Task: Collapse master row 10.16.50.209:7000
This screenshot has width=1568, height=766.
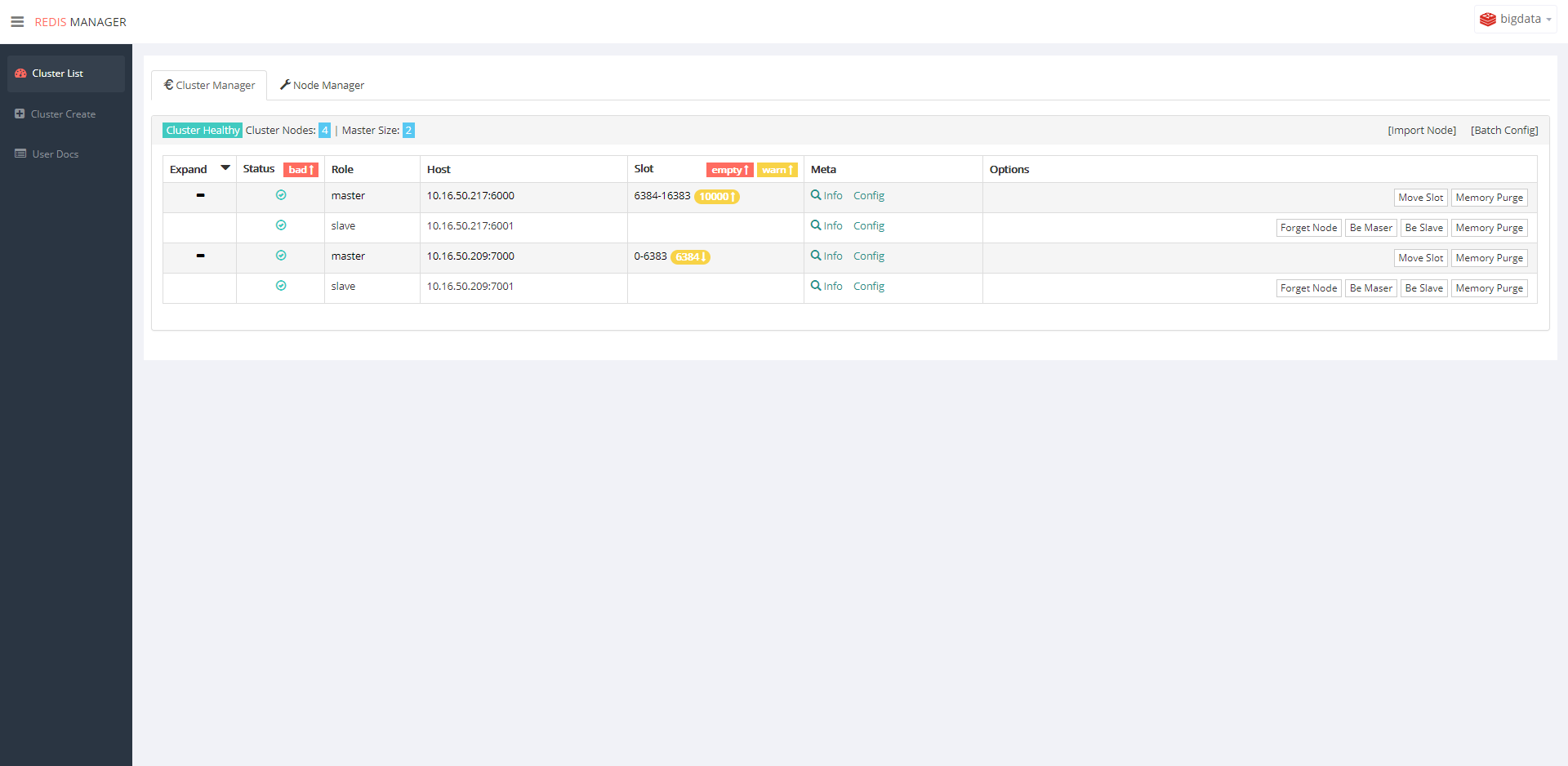Action: point(200,256)
